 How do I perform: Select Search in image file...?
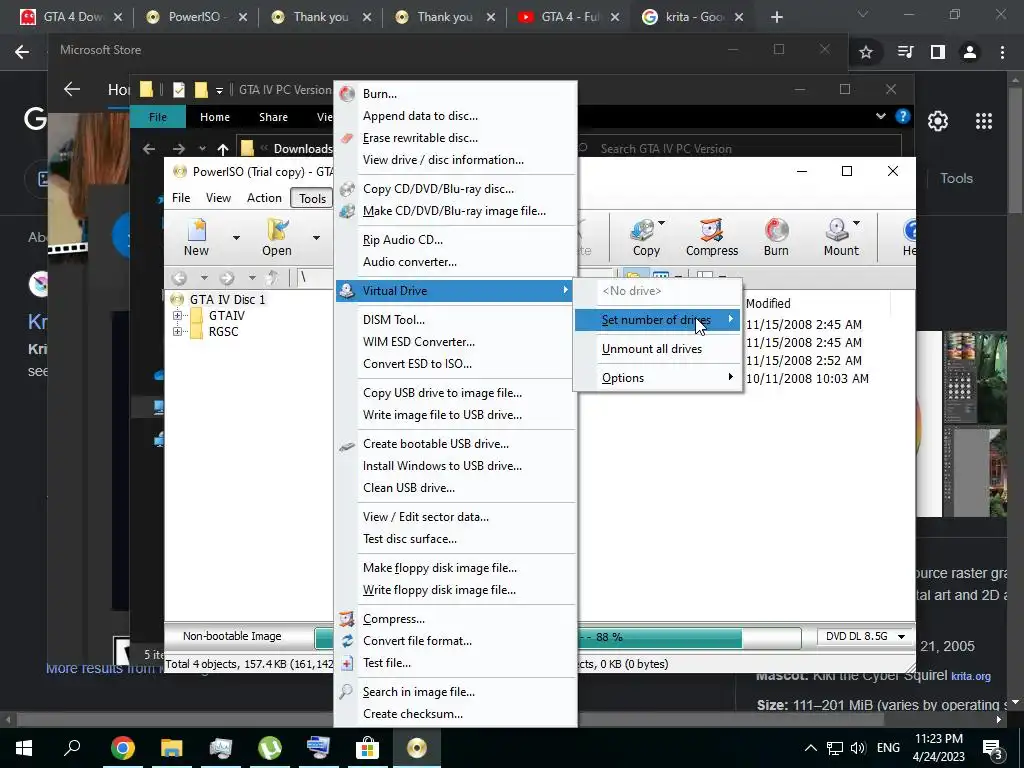[456, 692]
